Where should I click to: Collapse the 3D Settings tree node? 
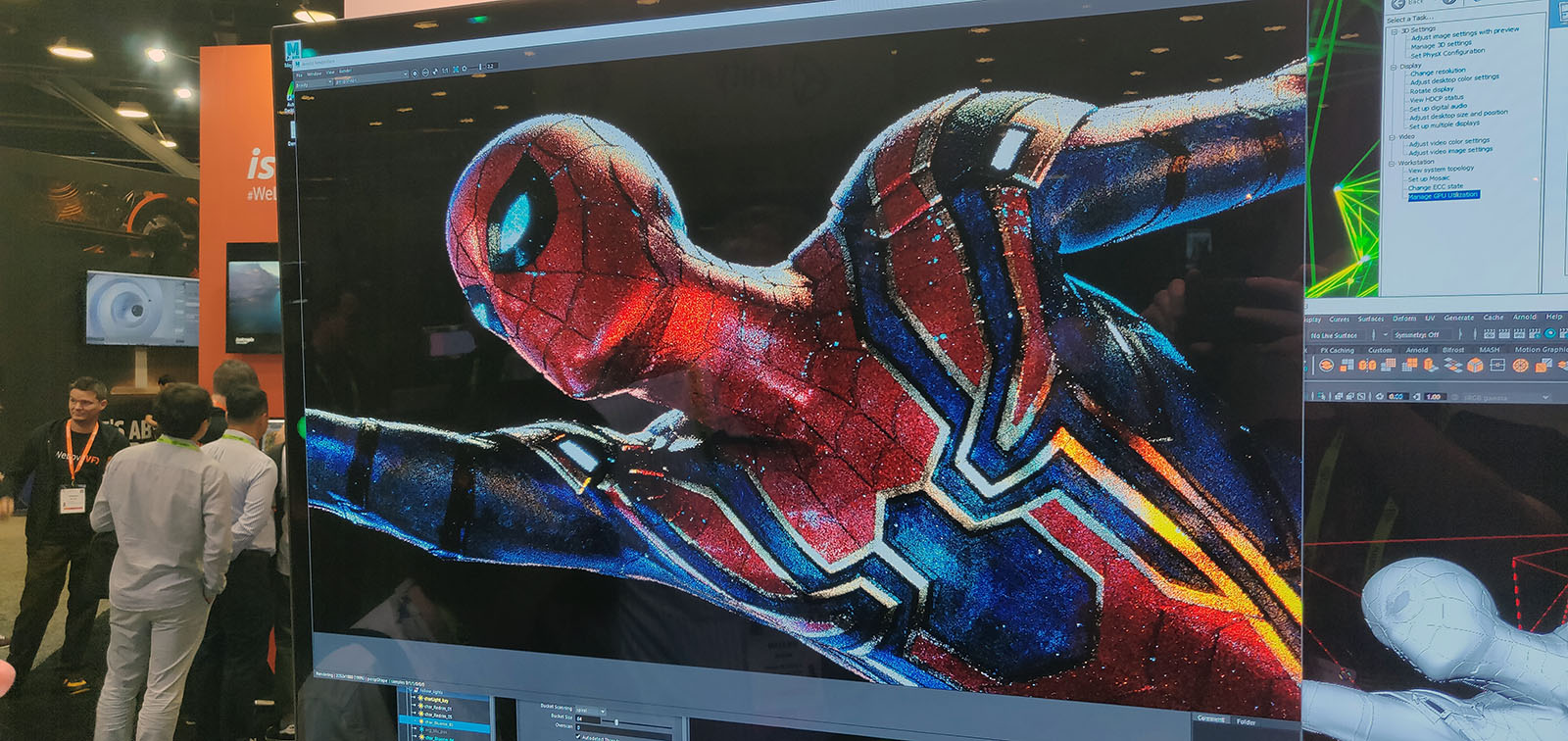pyautogui.click(x=1394, y=32)
